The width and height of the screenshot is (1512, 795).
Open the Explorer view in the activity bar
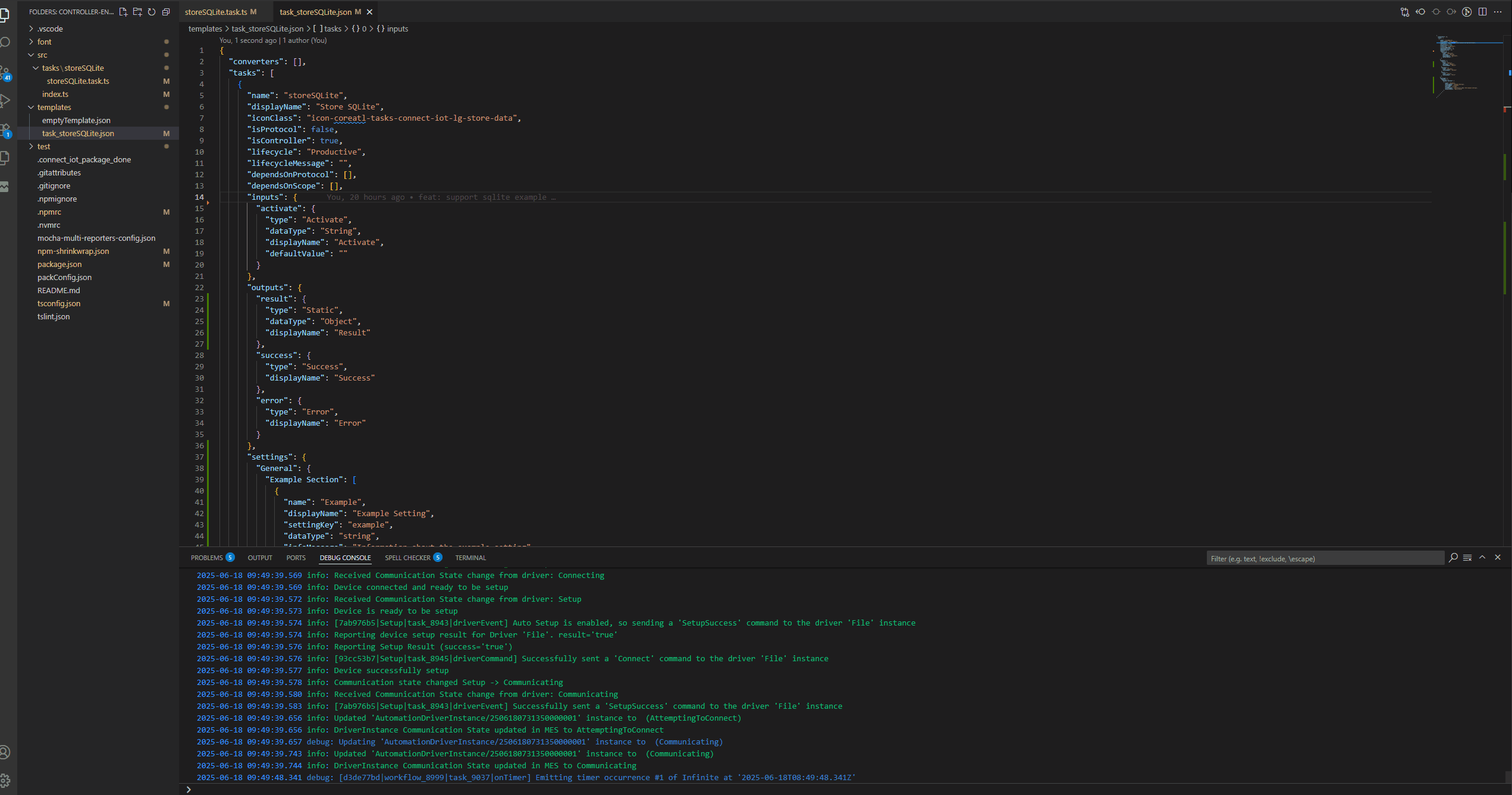(5, 14)
